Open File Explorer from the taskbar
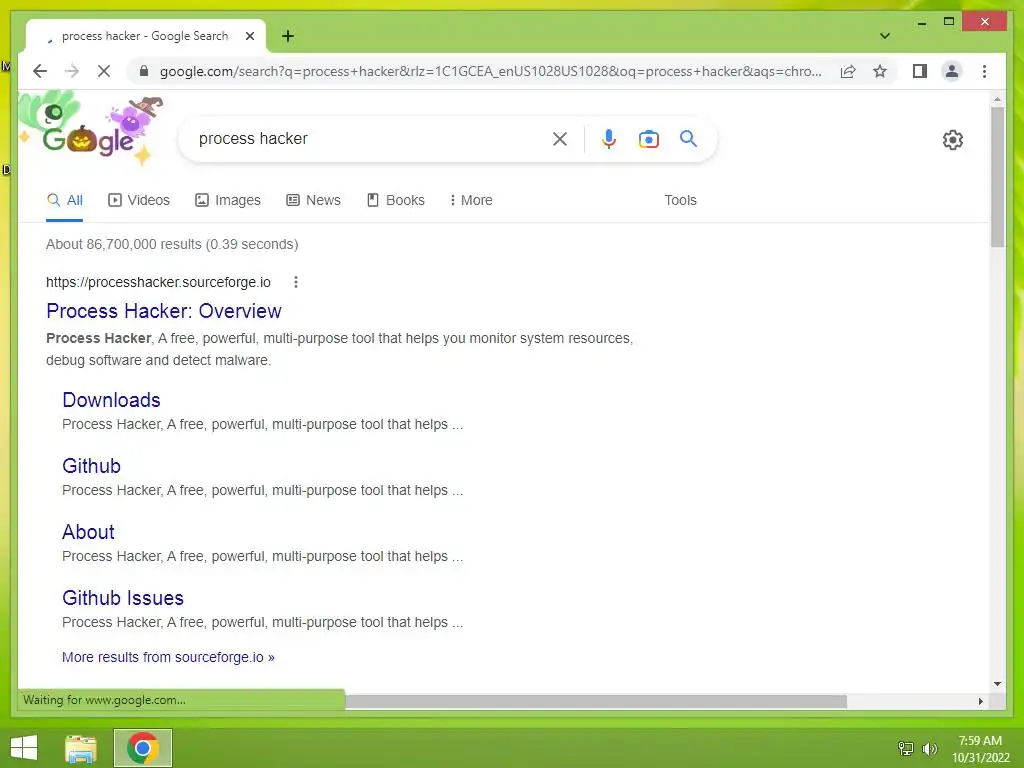 pos(81,748)
